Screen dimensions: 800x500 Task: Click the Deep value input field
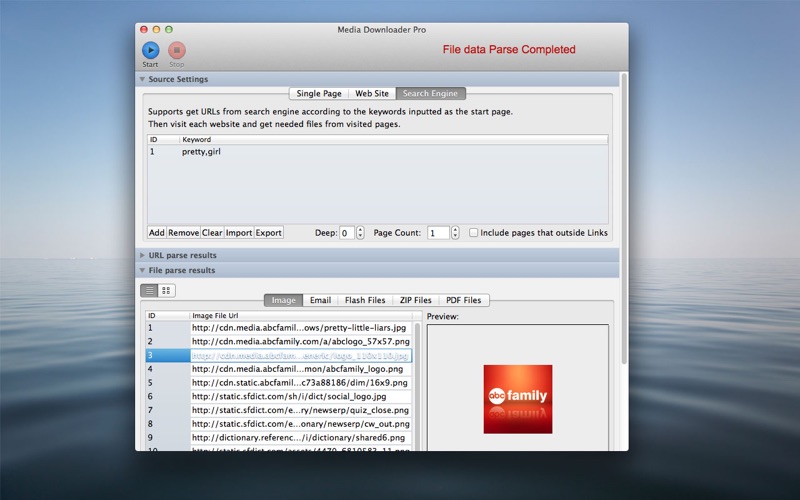pyautogui.click(x=347, y=233)
